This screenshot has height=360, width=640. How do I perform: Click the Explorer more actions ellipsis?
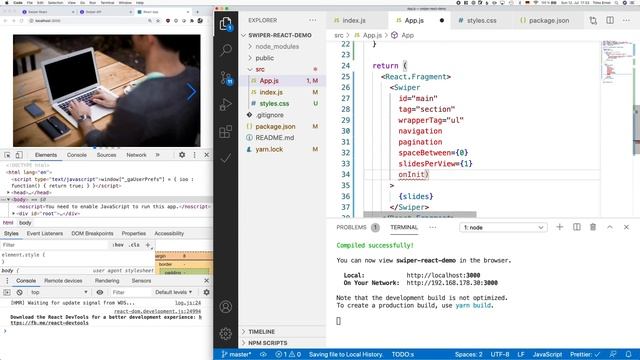point(313,20)
